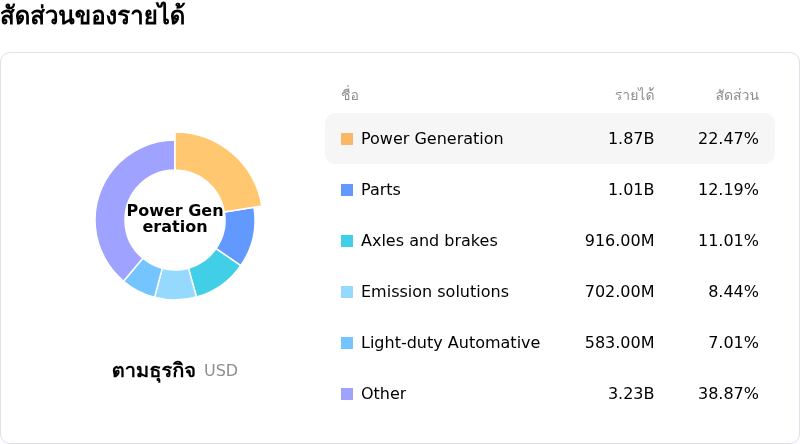The image size is (800, 444).
Task: Click the รายได้ column header
Action: tap(634, 96)
